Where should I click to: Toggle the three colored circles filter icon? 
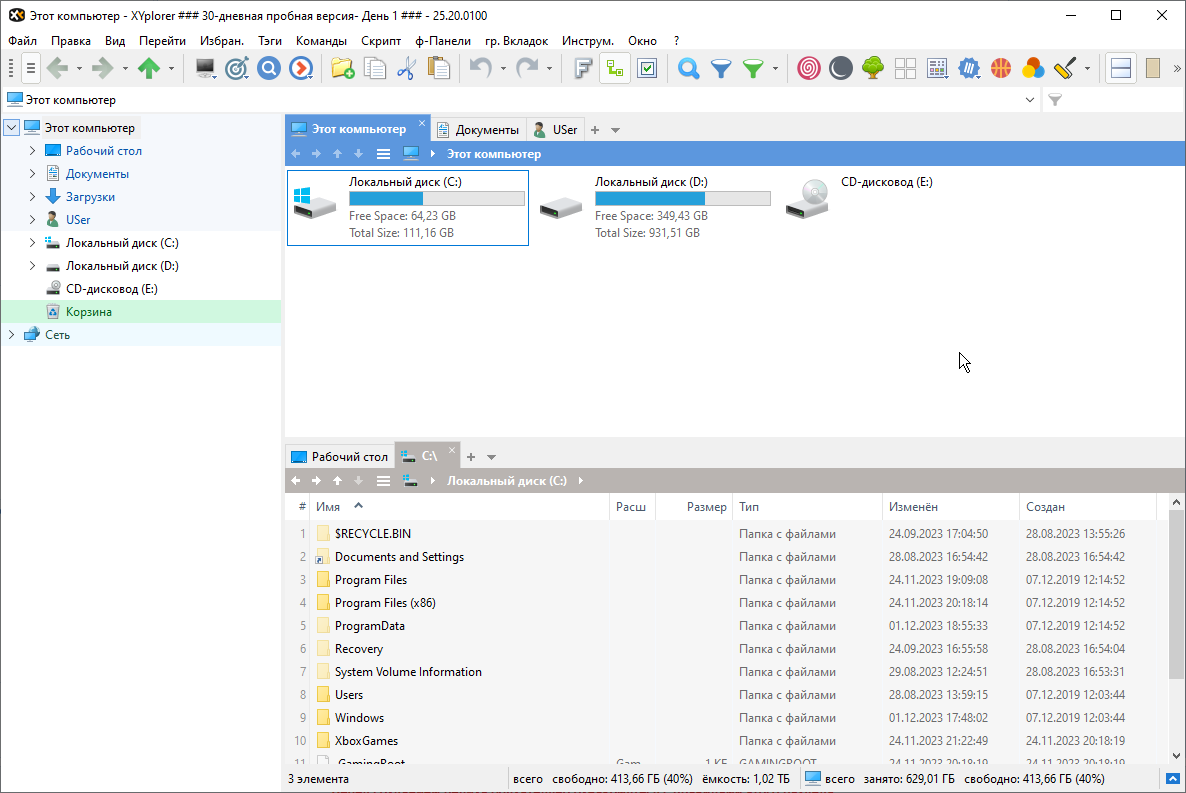click(x=1033, y=68)
